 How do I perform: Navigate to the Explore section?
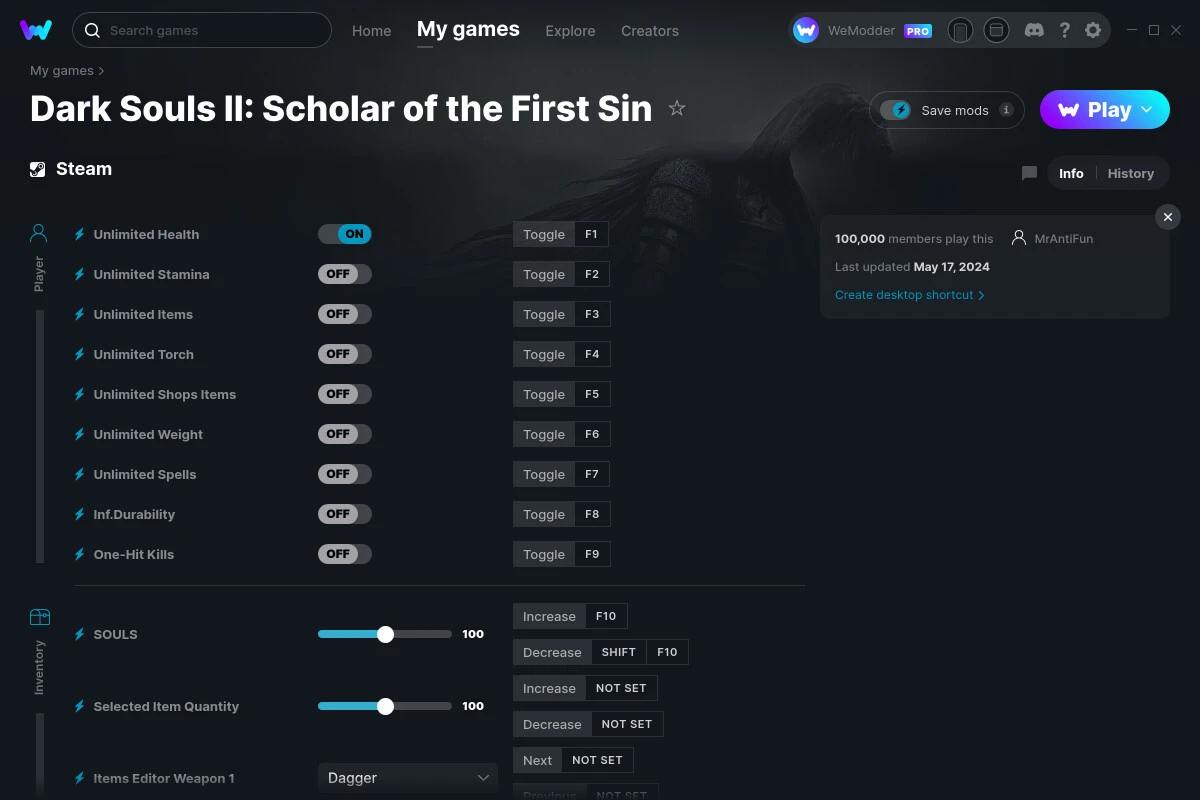[570, 31]
